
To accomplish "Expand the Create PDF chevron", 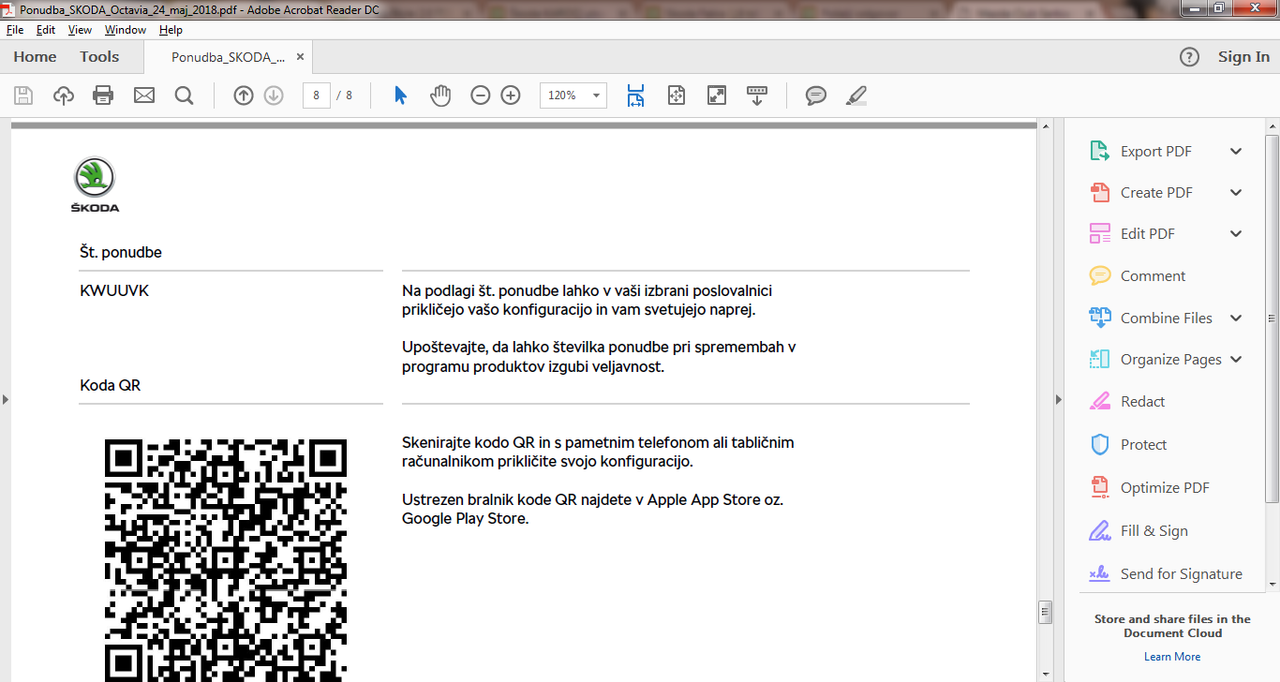I will point(1236,192).
